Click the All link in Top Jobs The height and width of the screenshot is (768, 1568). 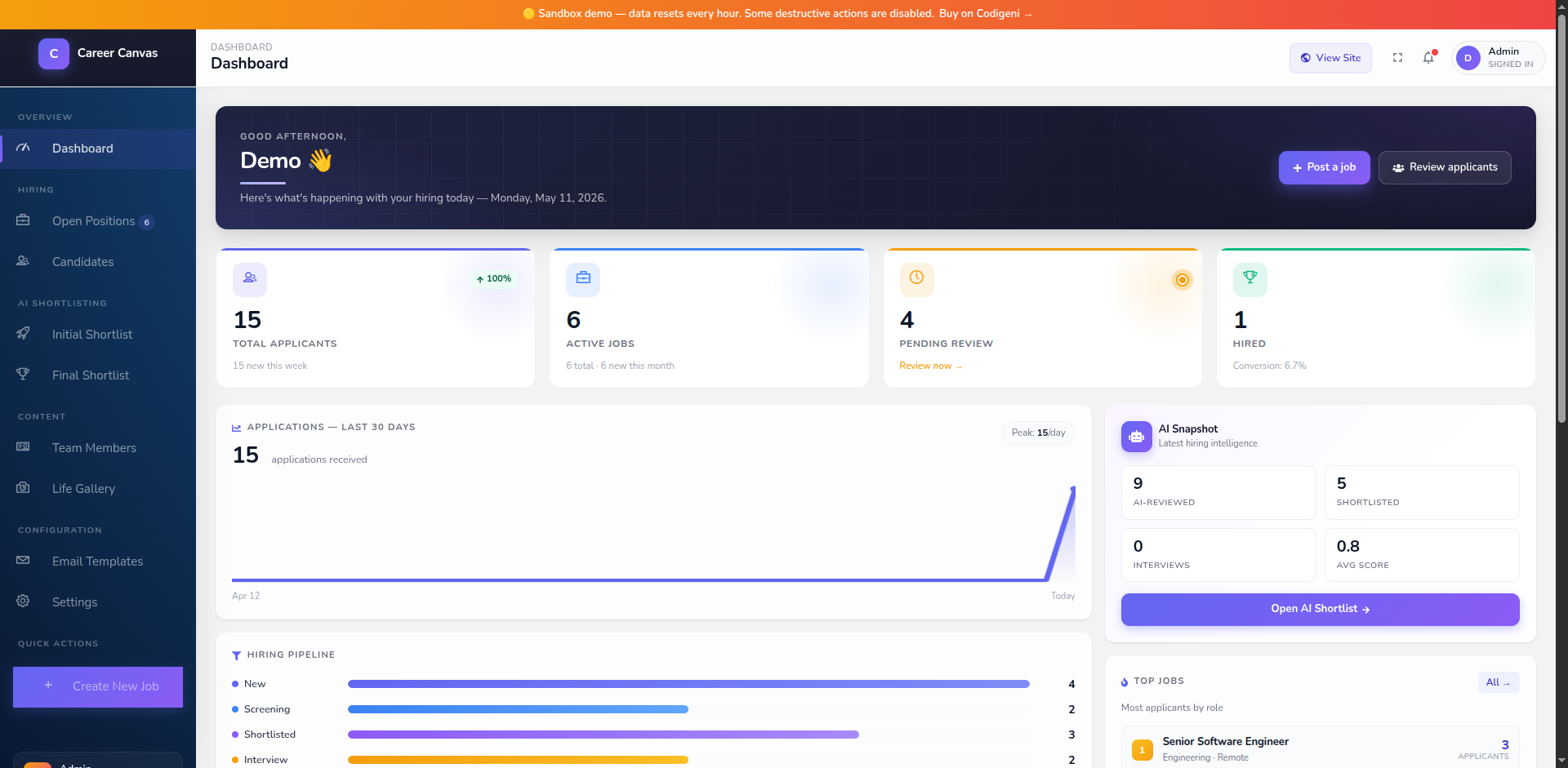coord(1498,682)
